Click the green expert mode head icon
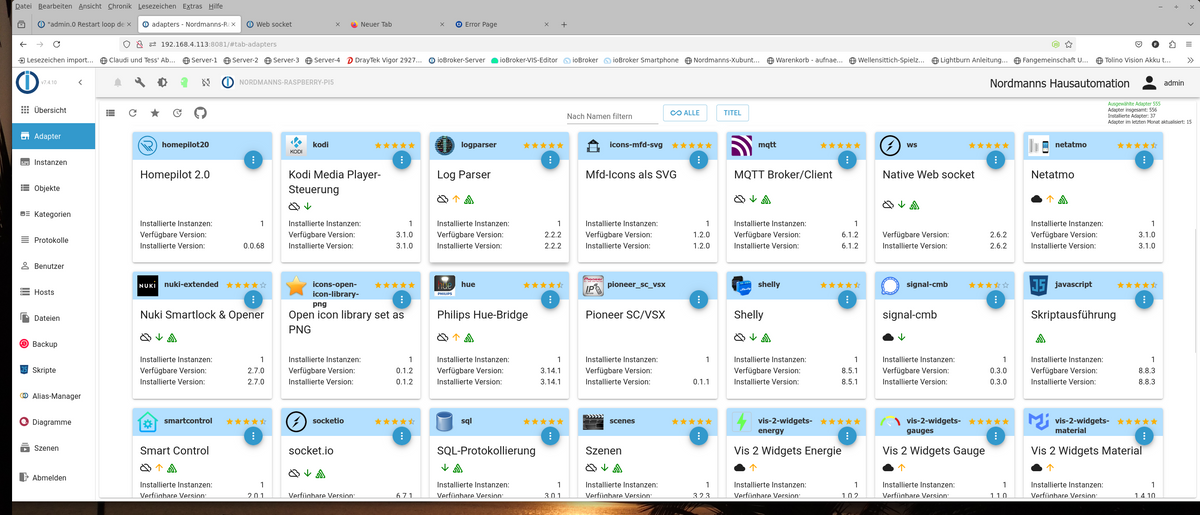Screen dimensions: 1200x515 [x=183, y=83]
